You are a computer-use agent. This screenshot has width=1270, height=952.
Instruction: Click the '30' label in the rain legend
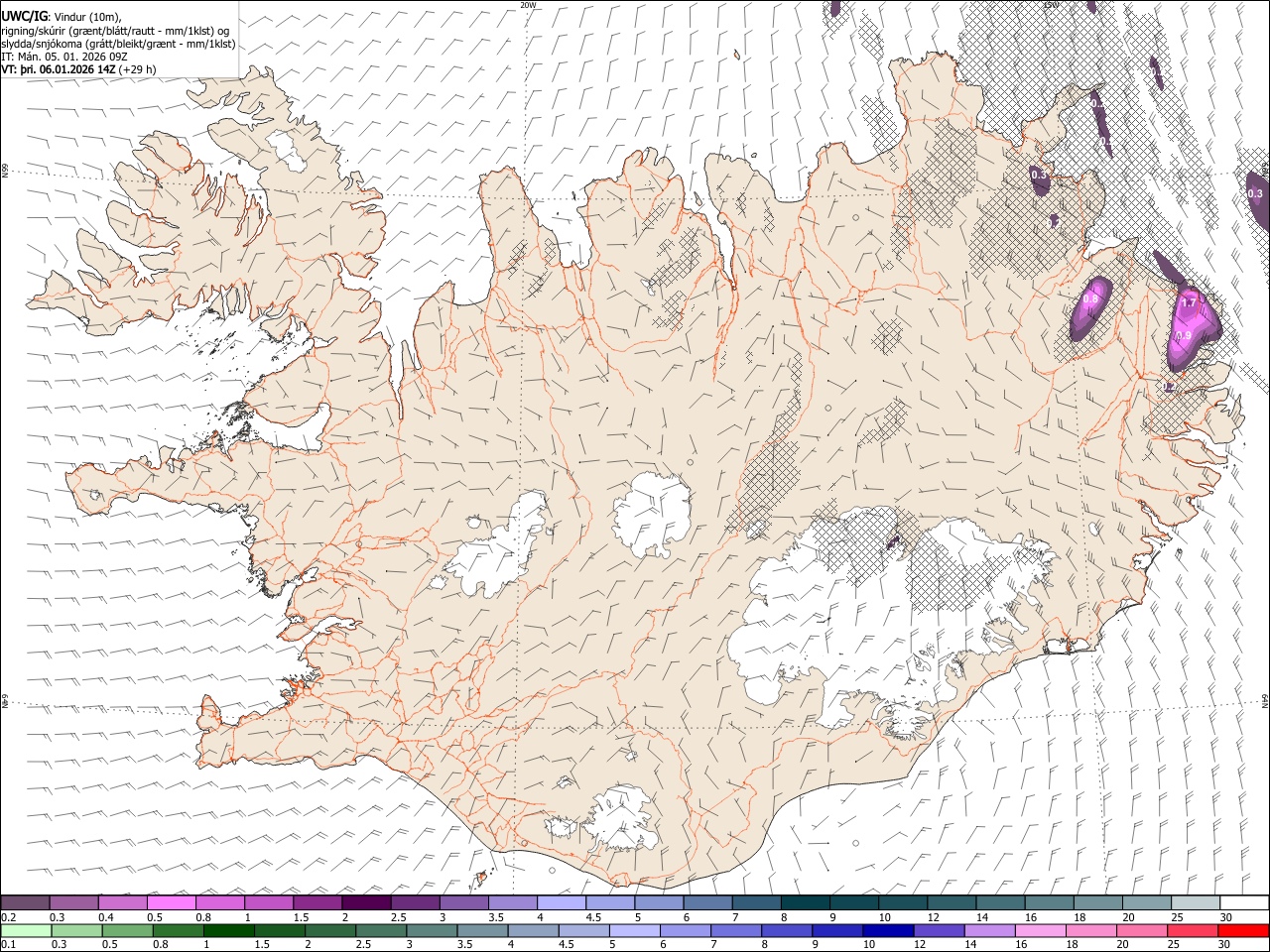(x=1224, y=944)
